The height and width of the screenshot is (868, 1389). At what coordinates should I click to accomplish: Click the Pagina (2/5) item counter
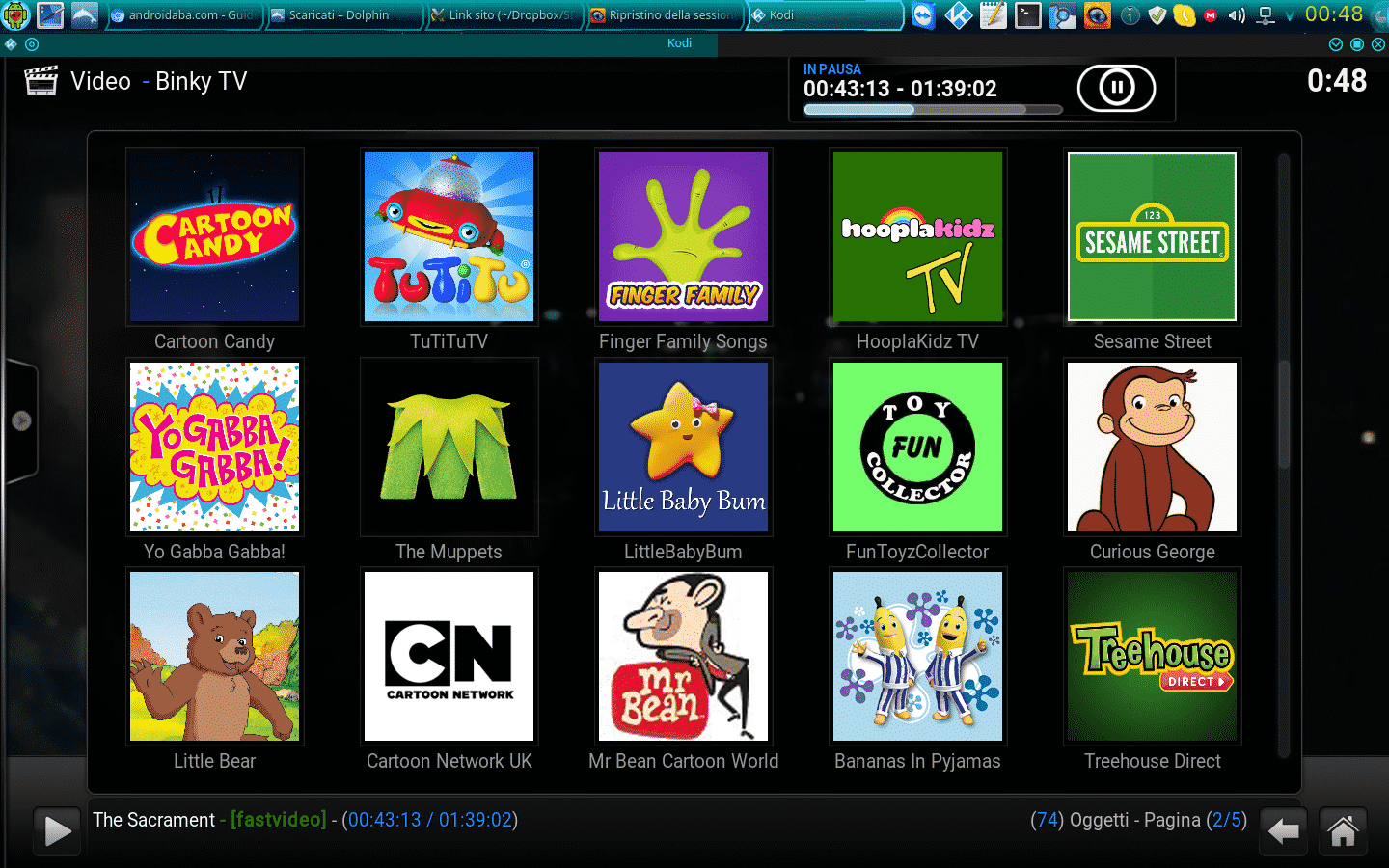click(1195, 820)
